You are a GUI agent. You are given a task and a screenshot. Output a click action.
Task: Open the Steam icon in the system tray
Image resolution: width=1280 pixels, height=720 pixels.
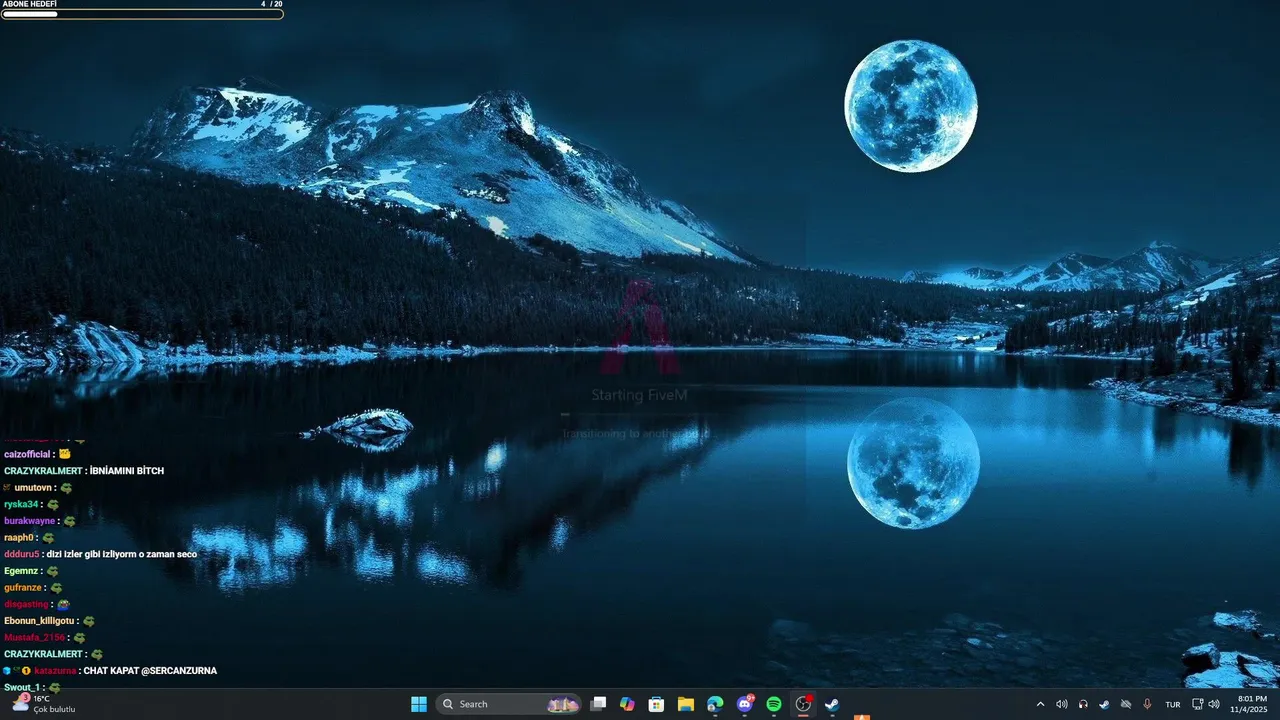(1104, 704)
